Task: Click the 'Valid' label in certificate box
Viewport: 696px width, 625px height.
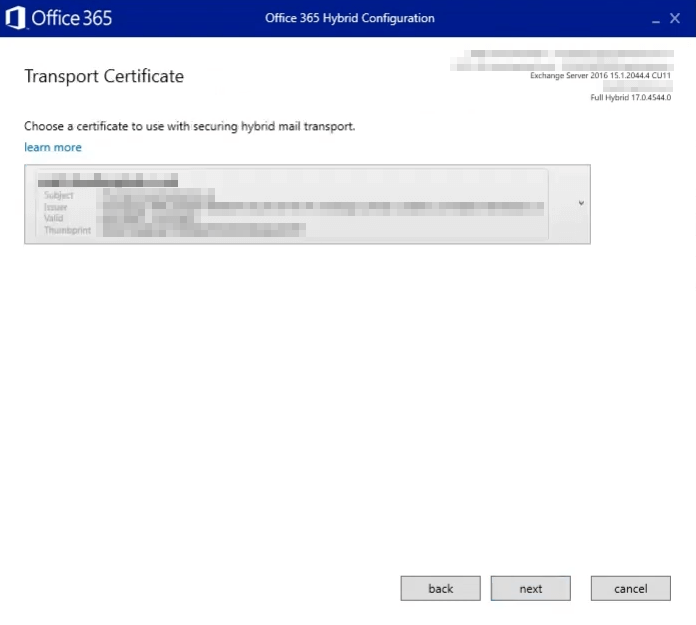Action: (x=53, y=218)
